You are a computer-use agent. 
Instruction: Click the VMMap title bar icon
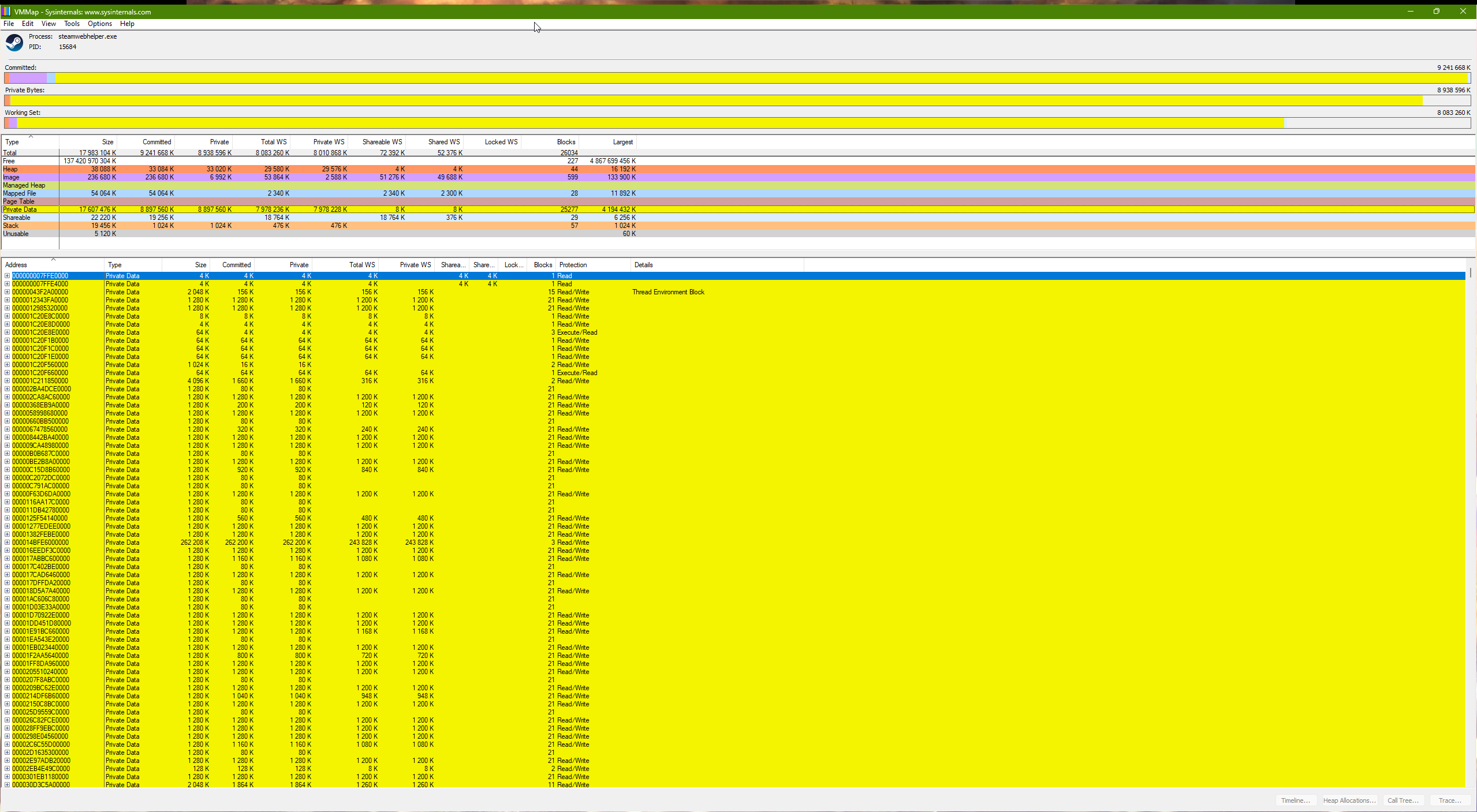pos(6,12)
